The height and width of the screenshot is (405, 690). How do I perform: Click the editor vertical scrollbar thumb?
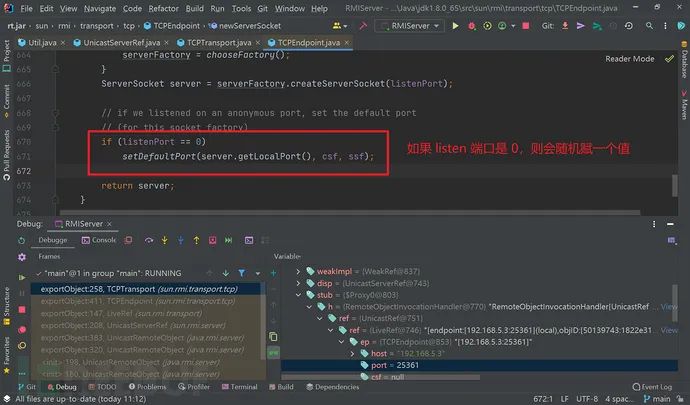click(x=675, y=186)
